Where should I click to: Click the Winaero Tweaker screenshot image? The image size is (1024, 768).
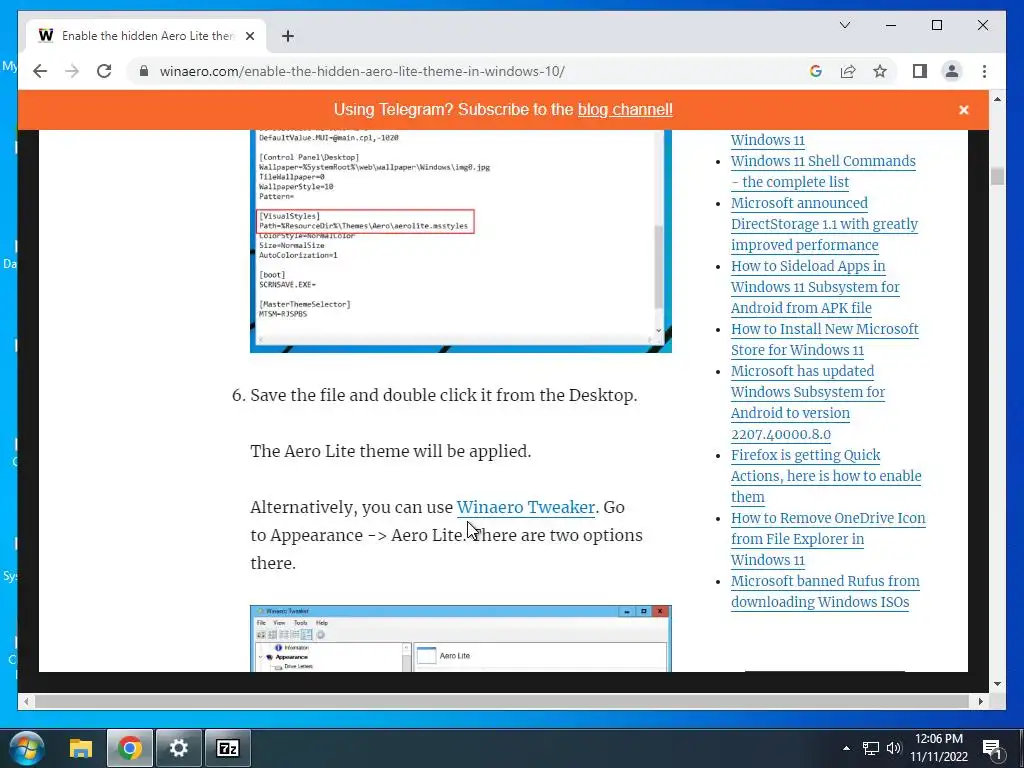[460, 639]
